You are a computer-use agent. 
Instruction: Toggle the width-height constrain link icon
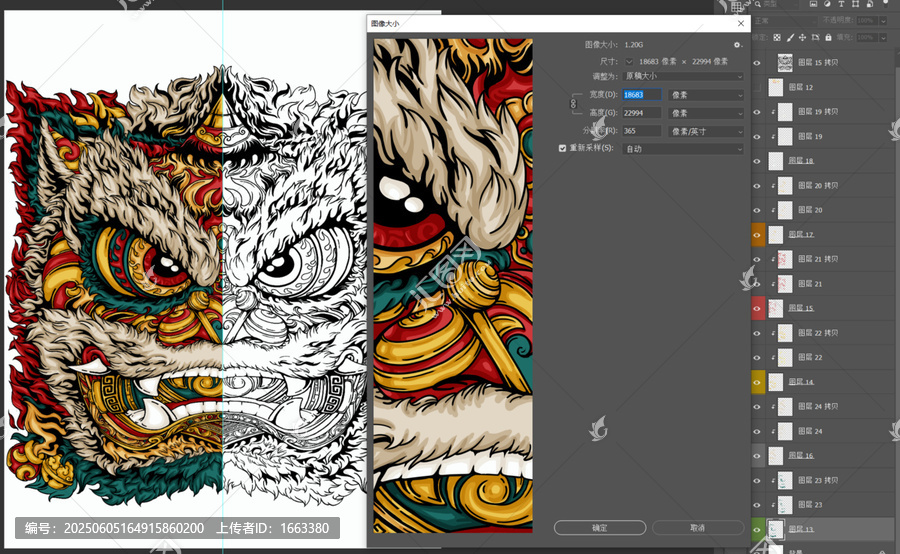point(573,104)
